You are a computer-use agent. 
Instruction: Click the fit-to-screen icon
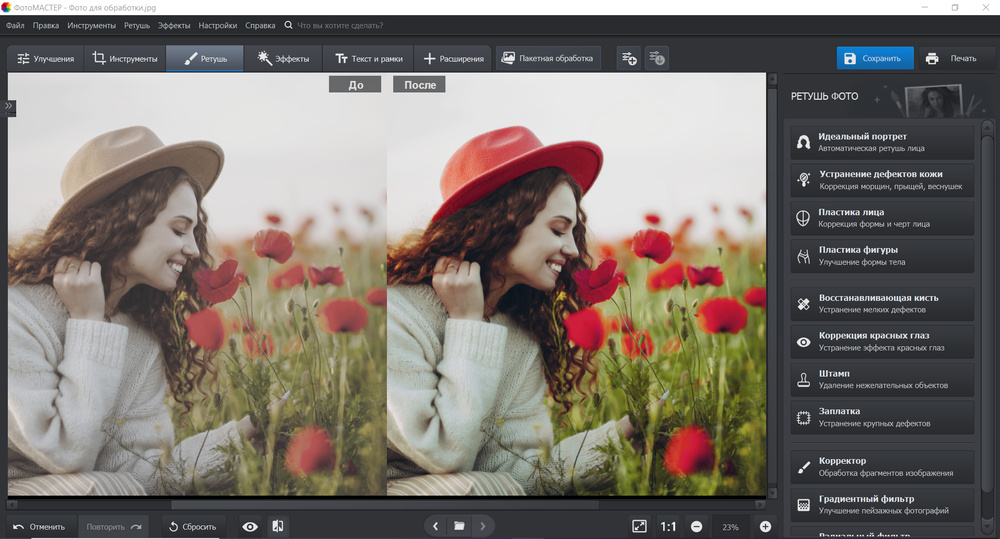[x=640, y=526]
